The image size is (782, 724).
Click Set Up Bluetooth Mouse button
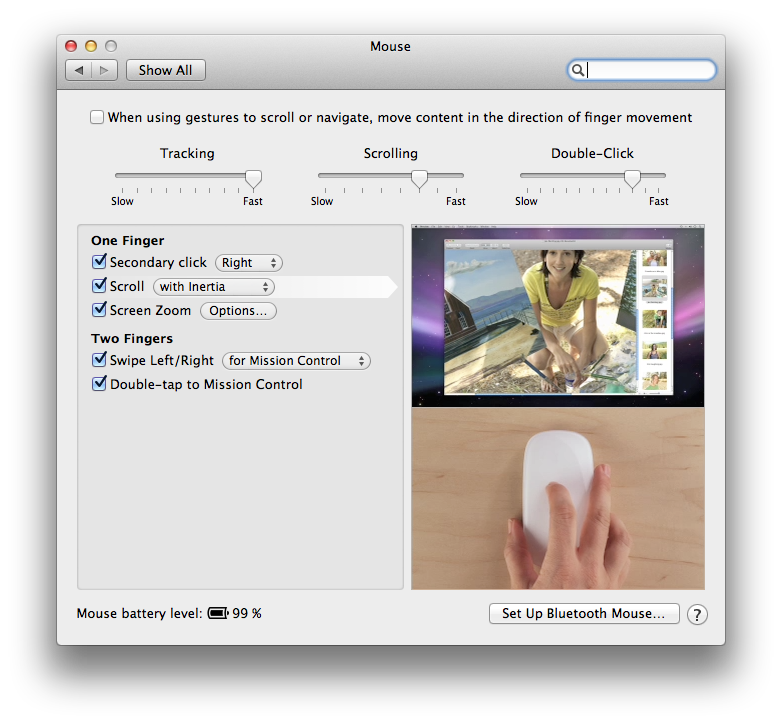[x=584, y=613]
